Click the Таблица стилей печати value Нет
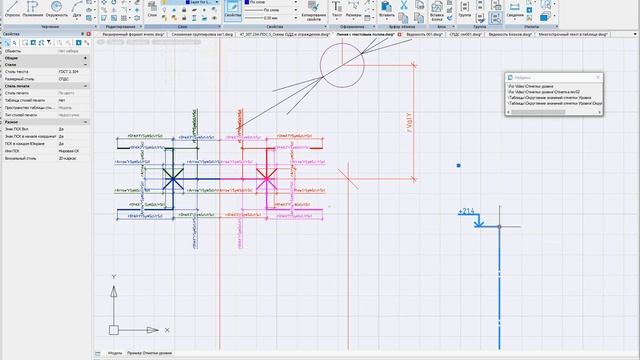 tap(62, 100)
